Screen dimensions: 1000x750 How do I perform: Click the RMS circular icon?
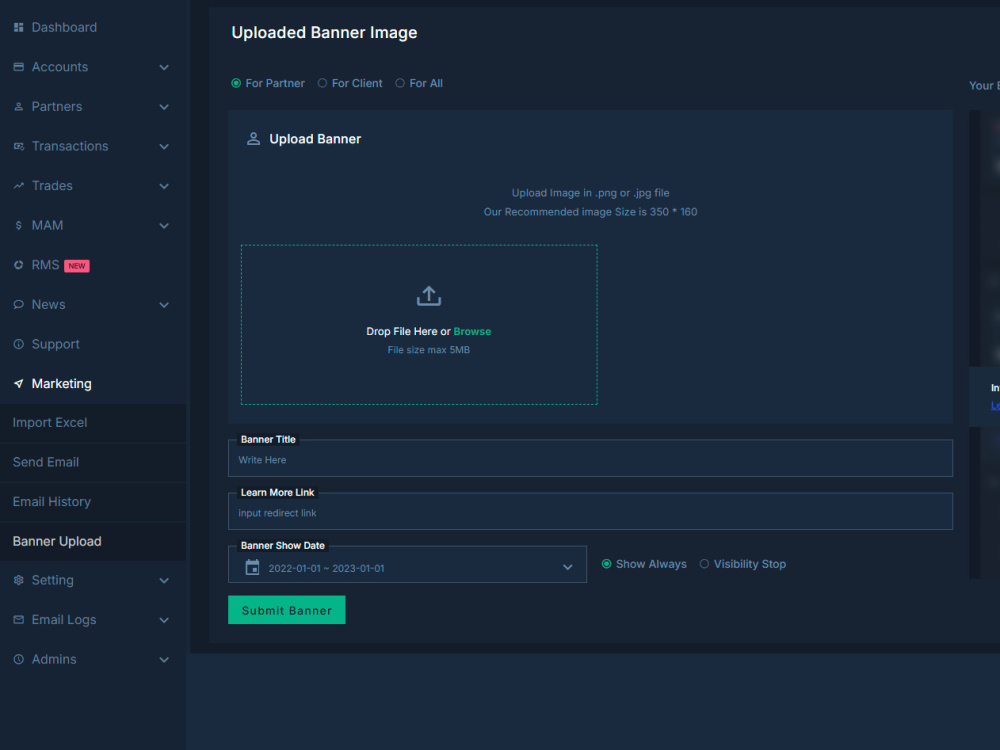(18, 265)
